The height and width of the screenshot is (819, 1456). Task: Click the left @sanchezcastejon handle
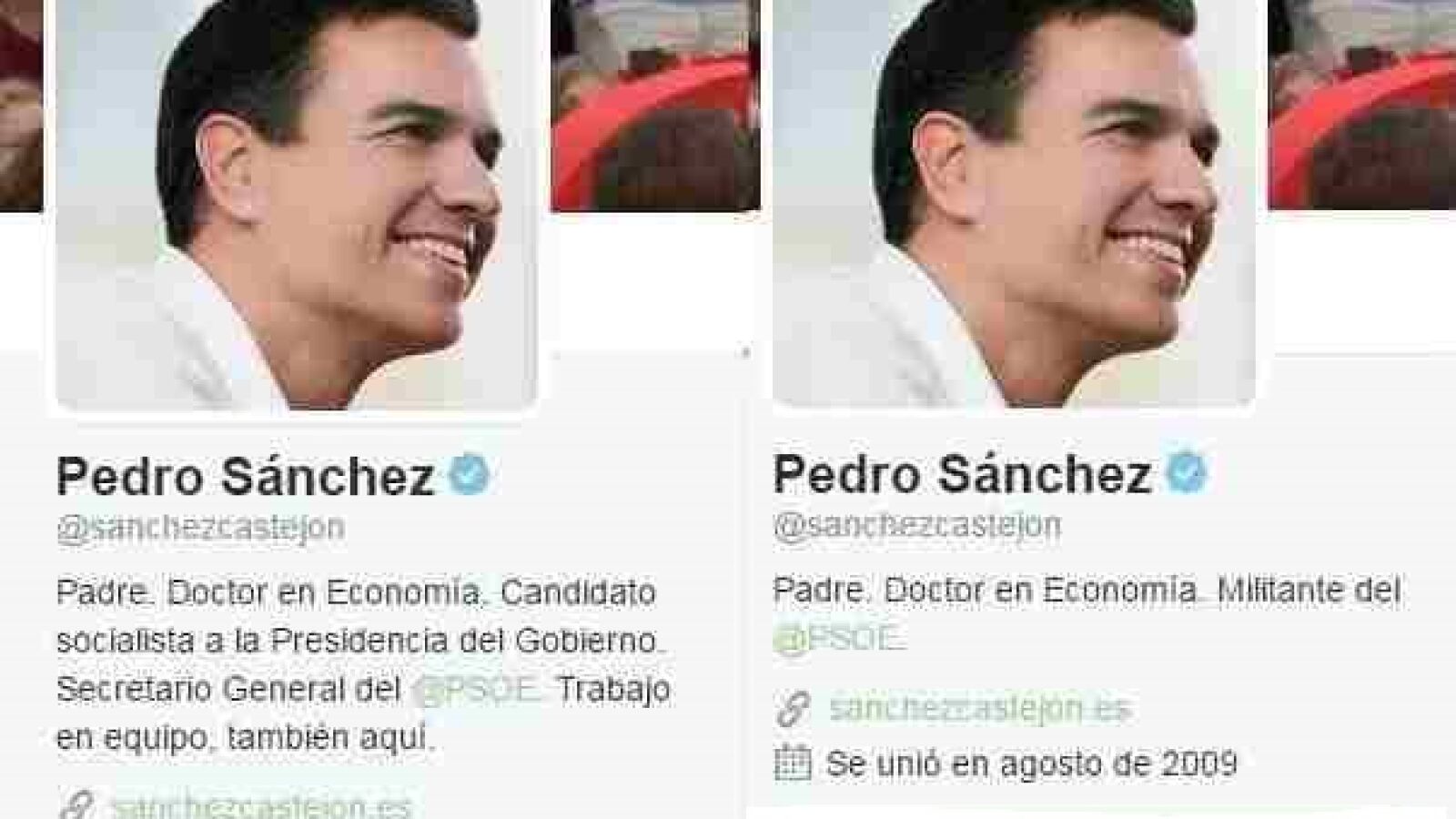pyautogui.click(x=200, y=528)
